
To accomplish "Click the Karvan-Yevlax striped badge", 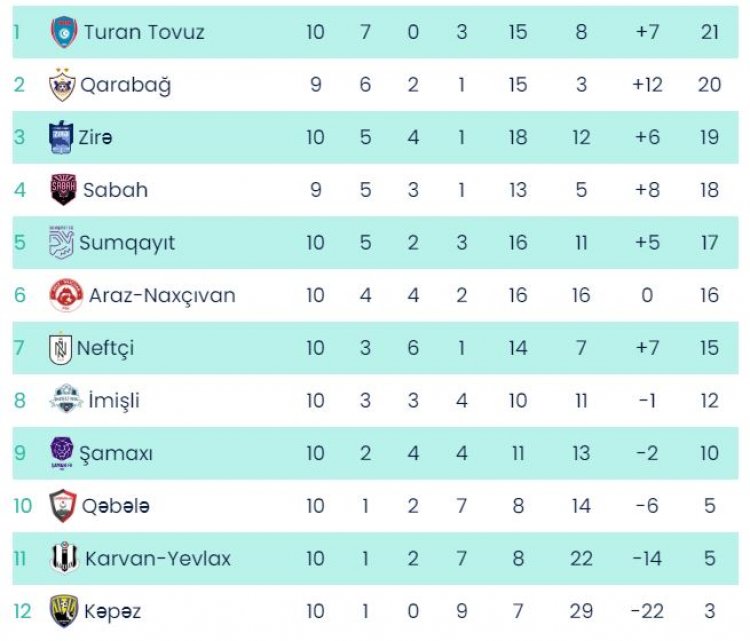I will [x=64, y=558].
